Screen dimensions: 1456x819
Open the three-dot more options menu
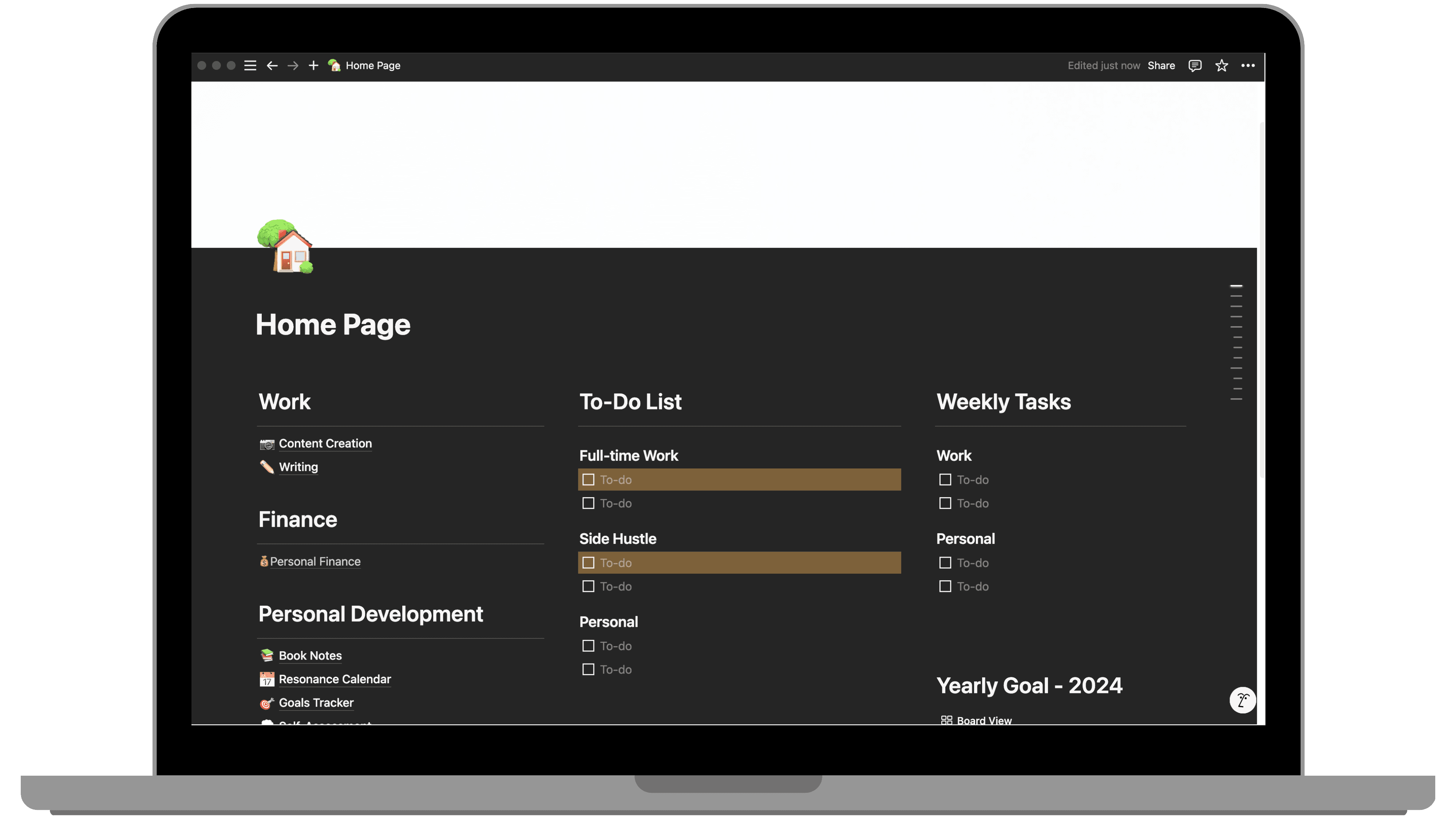pos(1248,66)
